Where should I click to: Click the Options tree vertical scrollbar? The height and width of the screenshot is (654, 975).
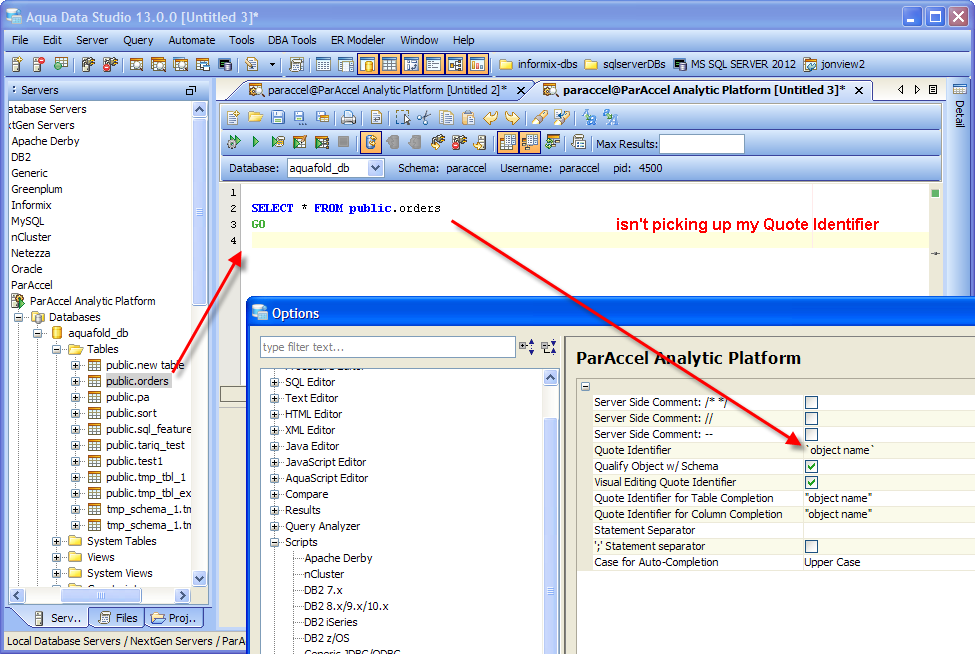[x=550, y=535]
